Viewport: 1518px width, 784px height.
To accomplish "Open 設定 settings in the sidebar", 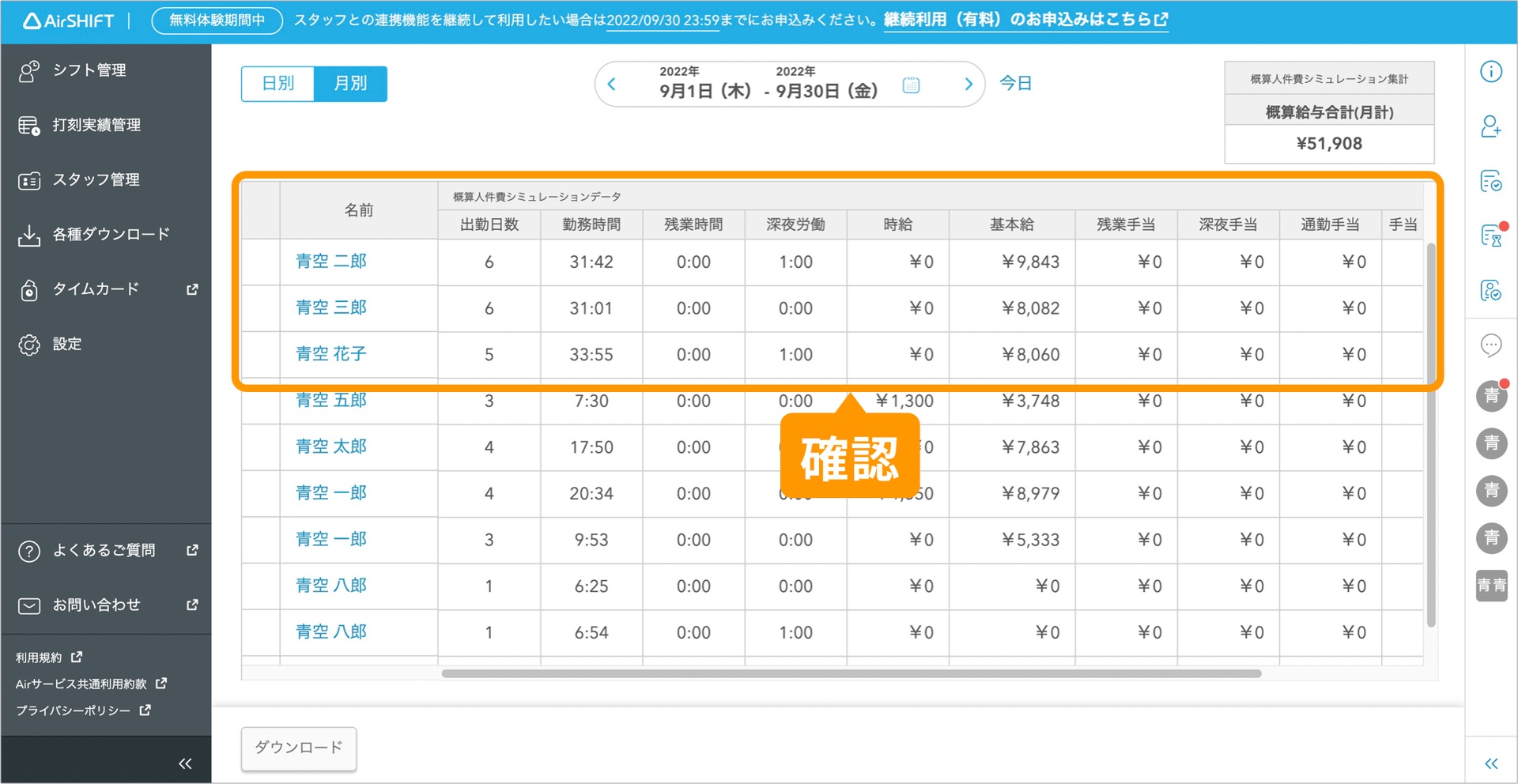I will tap(66, 345).
